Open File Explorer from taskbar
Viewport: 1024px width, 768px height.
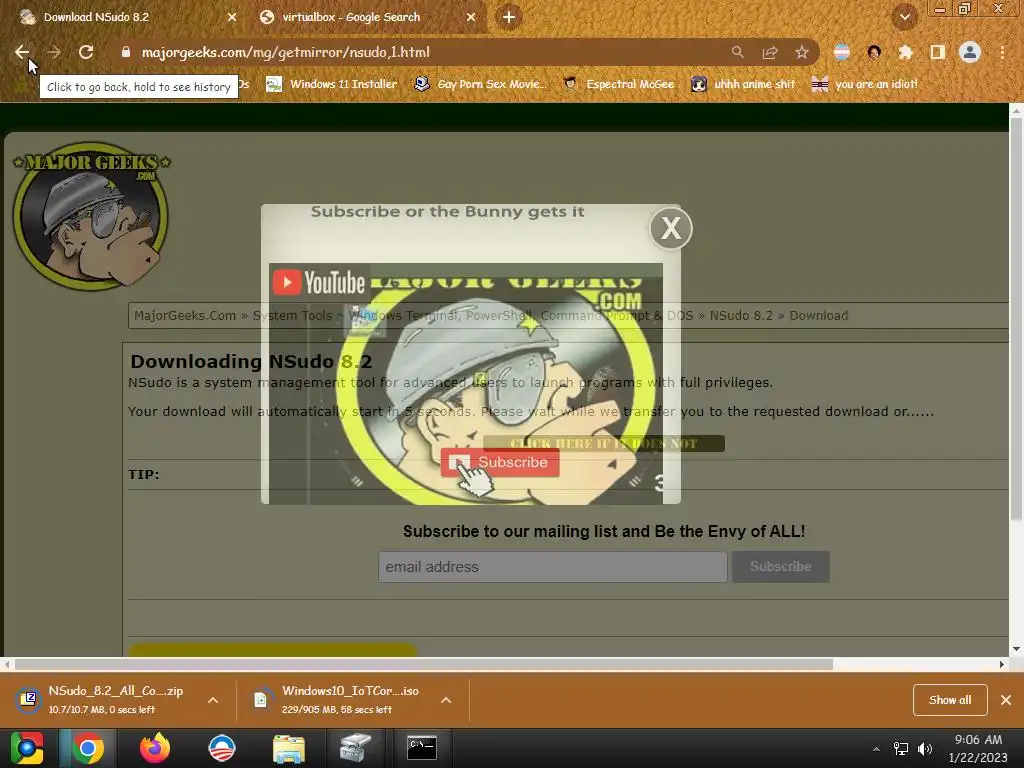coord(289,748)
